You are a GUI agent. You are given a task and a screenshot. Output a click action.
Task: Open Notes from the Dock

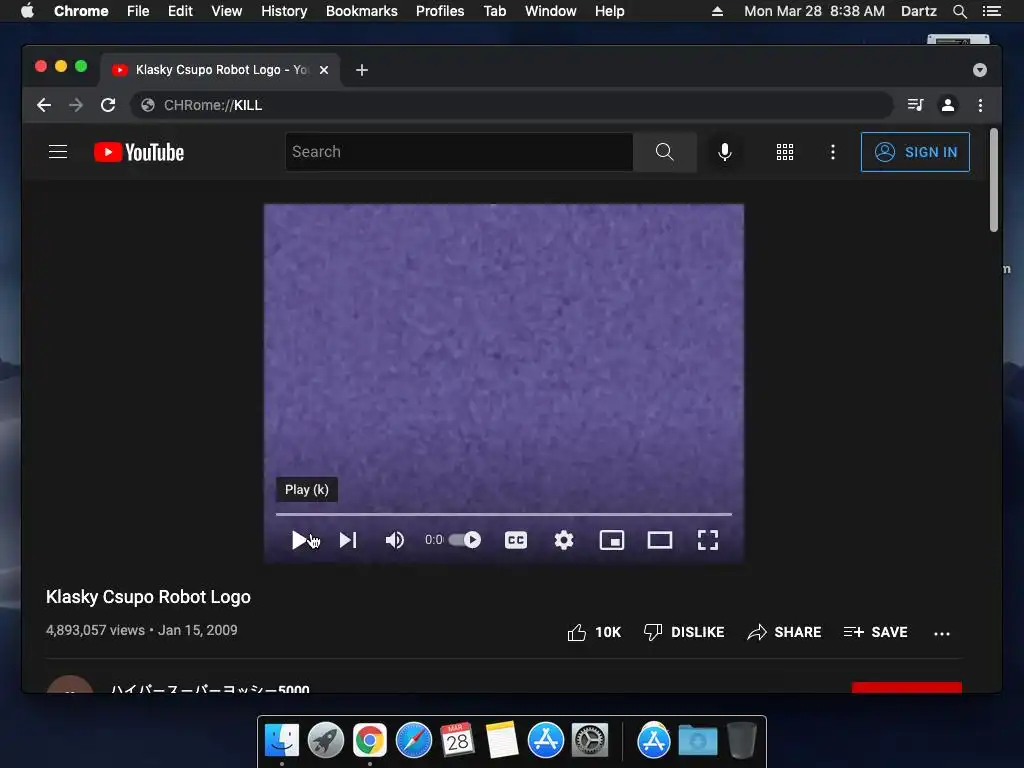point(502,741)
